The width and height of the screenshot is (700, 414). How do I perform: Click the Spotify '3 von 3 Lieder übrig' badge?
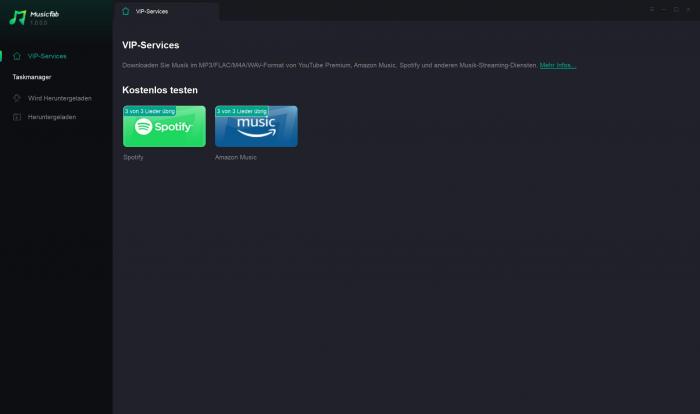(150, 111)
